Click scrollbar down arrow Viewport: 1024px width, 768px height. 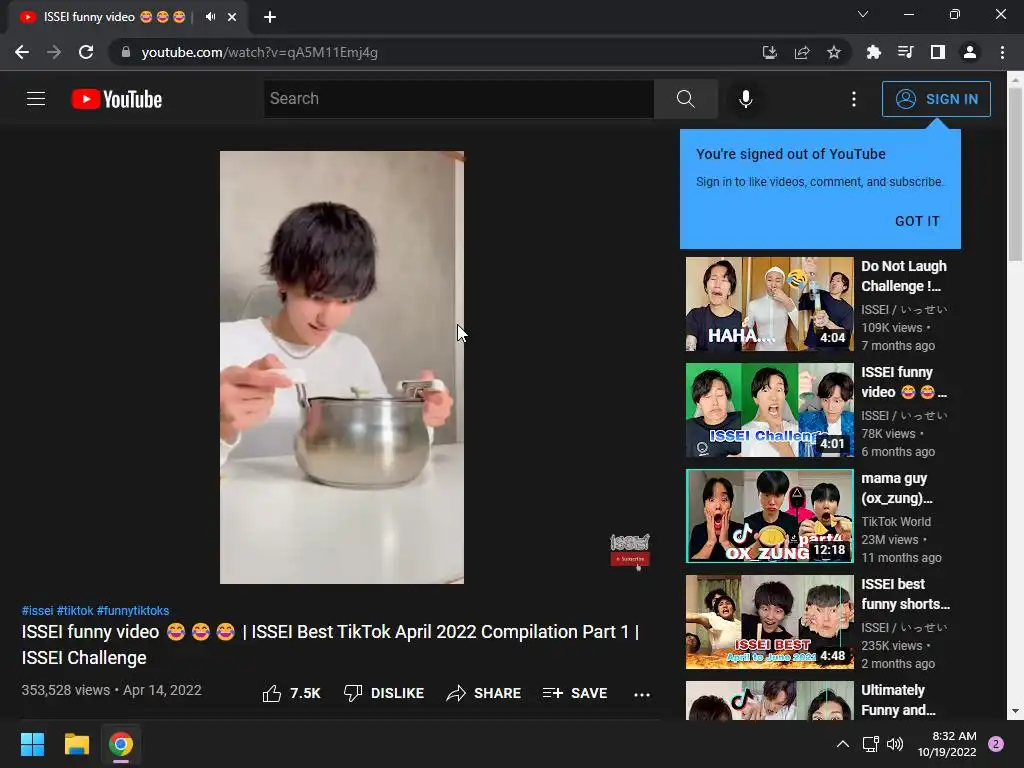click(x=1015, y=712)
